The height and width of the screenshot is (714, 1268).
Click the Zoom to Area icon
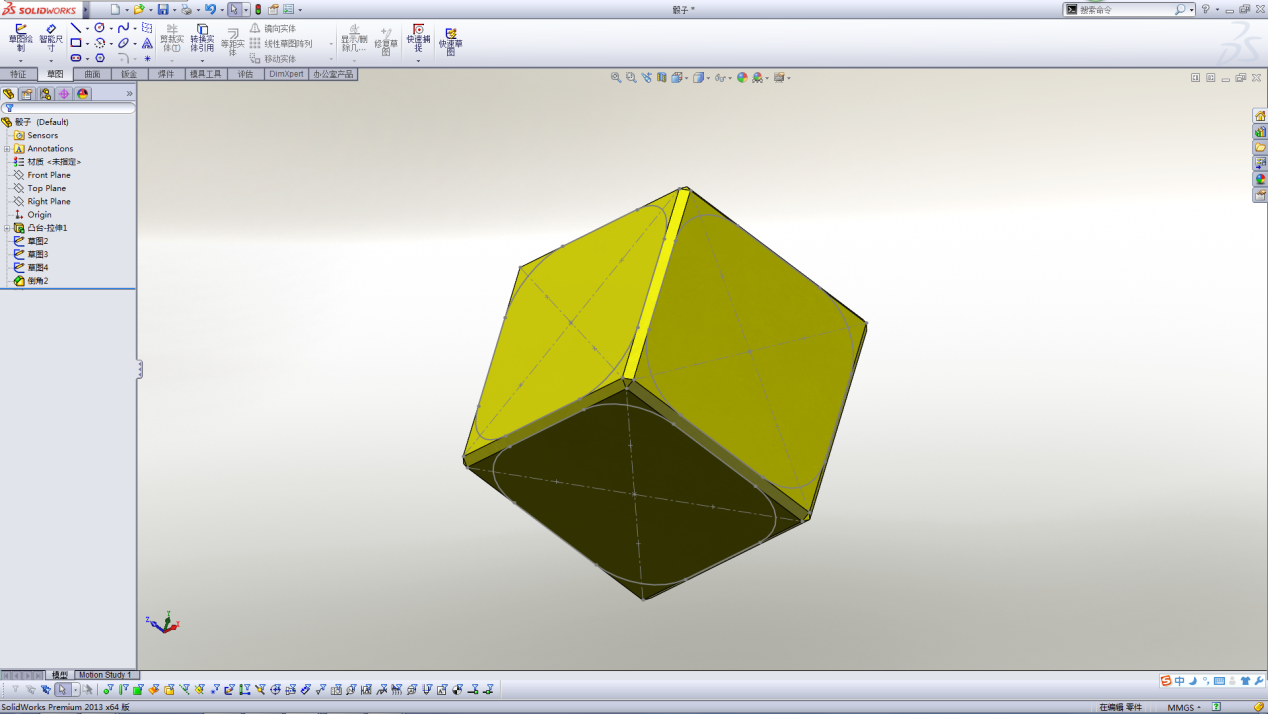pyautogui.click(x=631, y=77)
